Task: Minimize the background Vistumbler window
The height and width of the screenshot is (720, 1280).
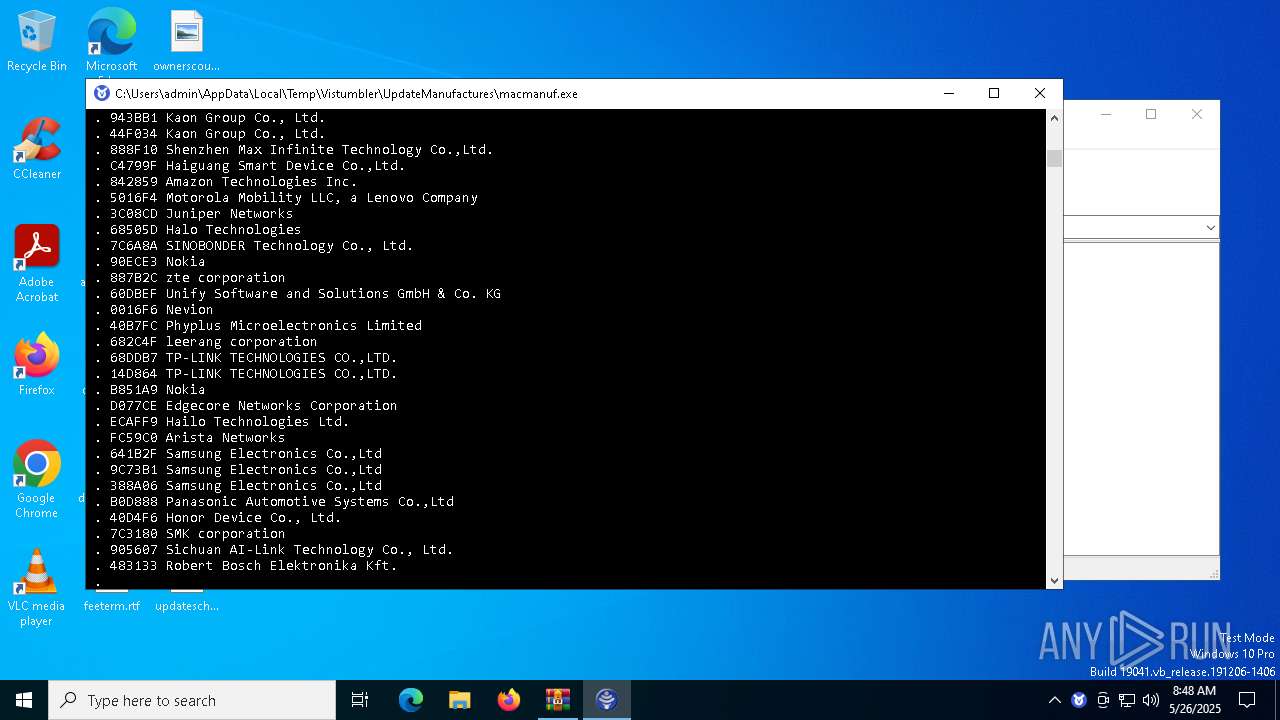Action: 1106,114
